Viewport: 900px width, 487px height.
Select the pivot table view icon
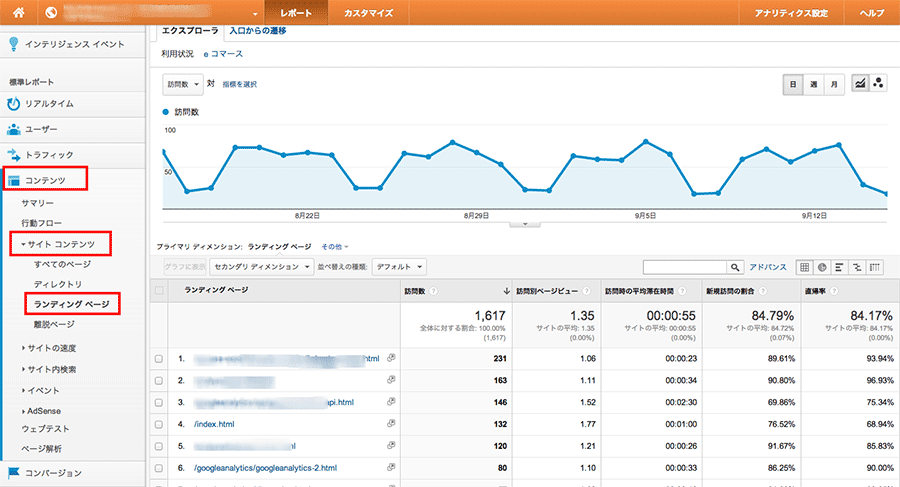coord(875,267)
